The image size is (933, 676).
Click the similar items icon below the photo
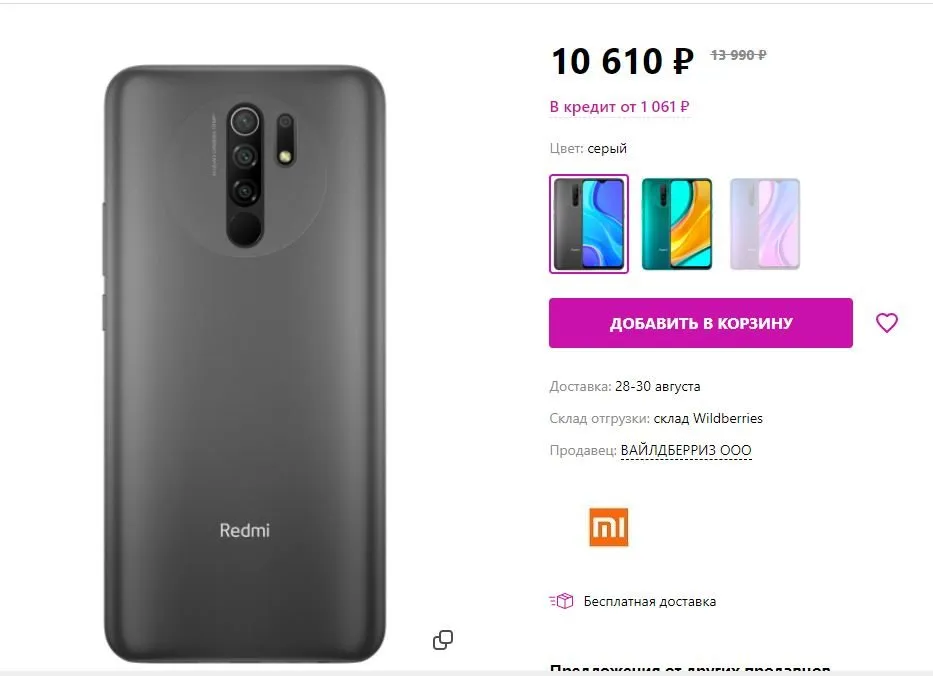click(443, 640)
